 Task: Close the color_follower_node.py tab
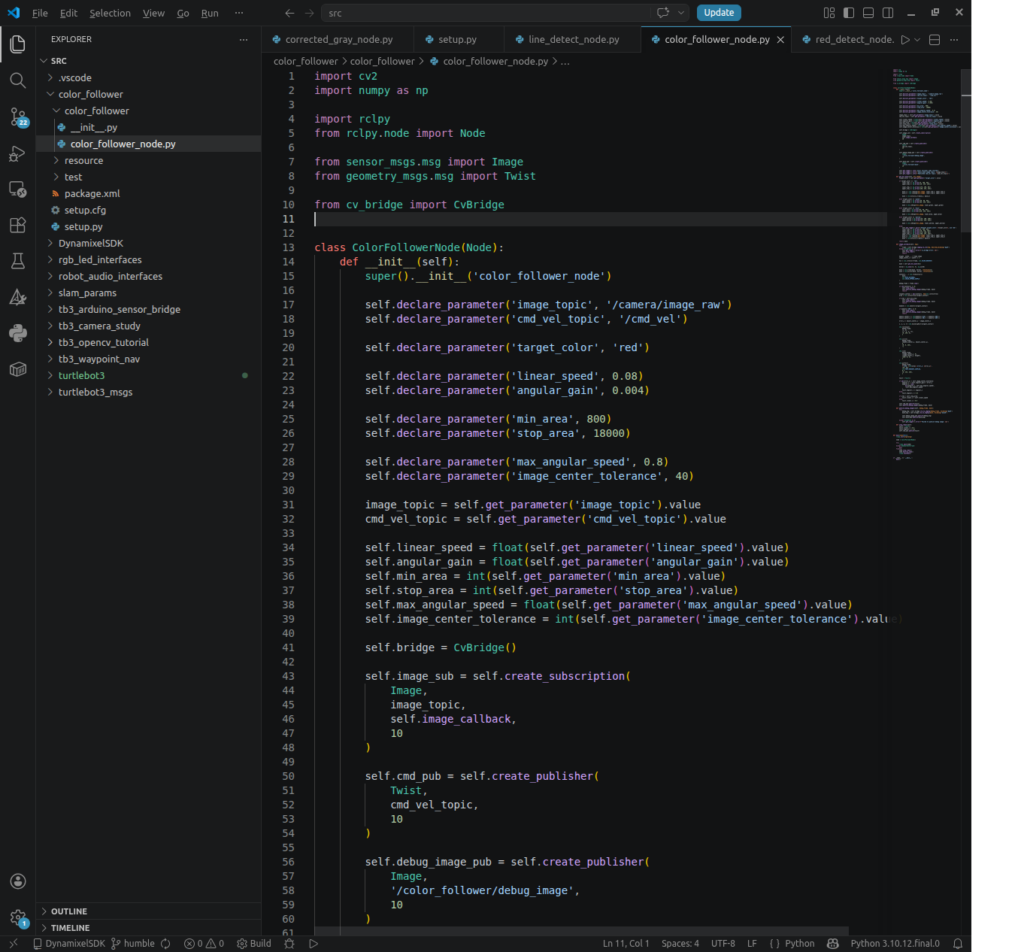pos(780,39)
